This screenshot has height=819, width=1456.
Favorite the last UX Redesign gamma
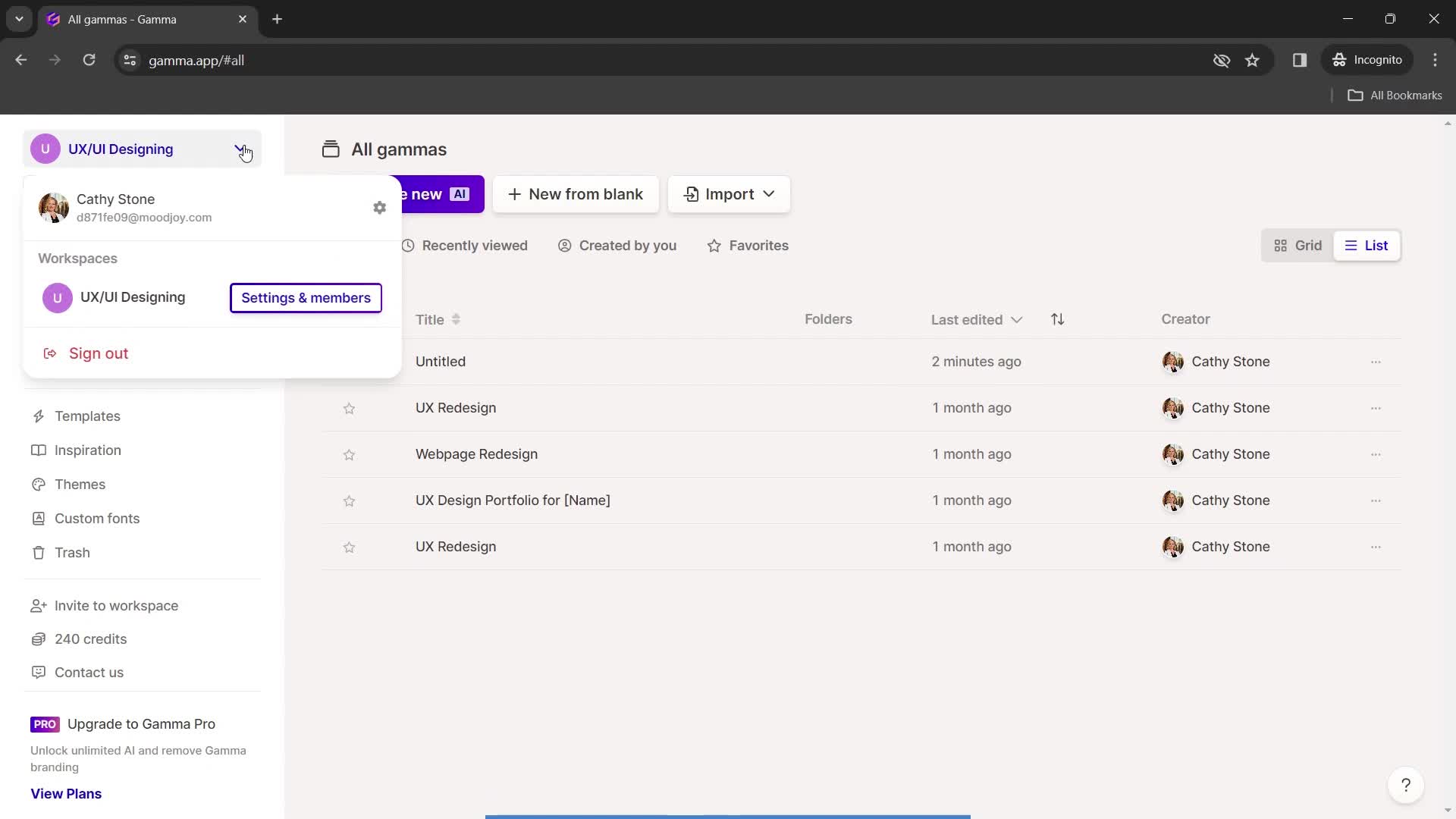(349, 547)
